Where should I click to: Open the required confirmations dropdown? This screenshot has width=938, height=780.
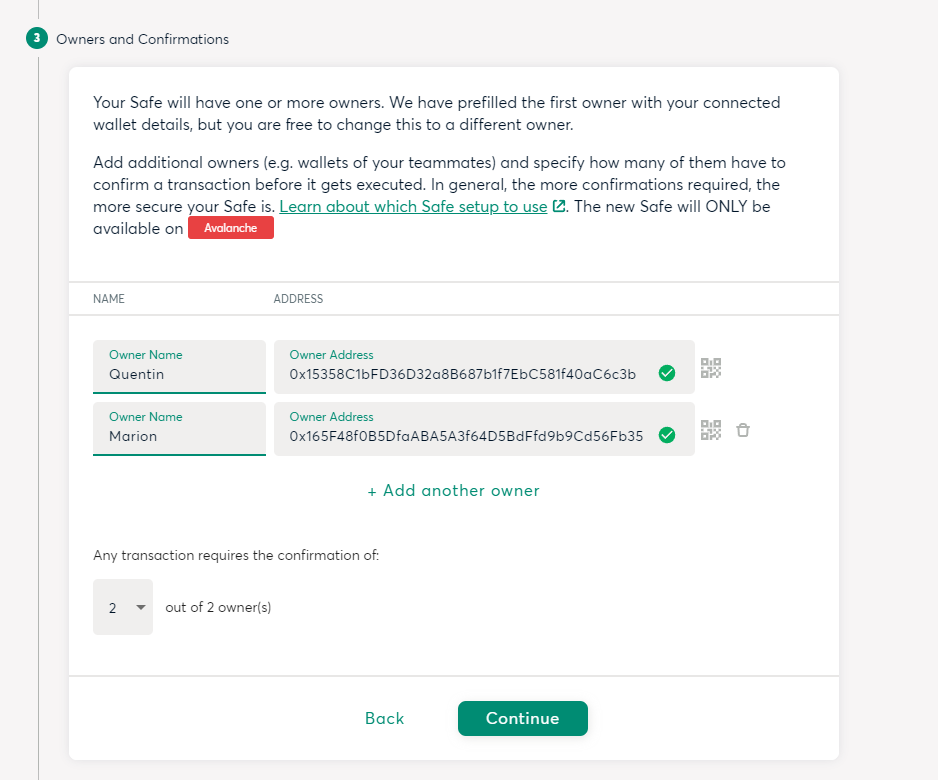point(122,607)
